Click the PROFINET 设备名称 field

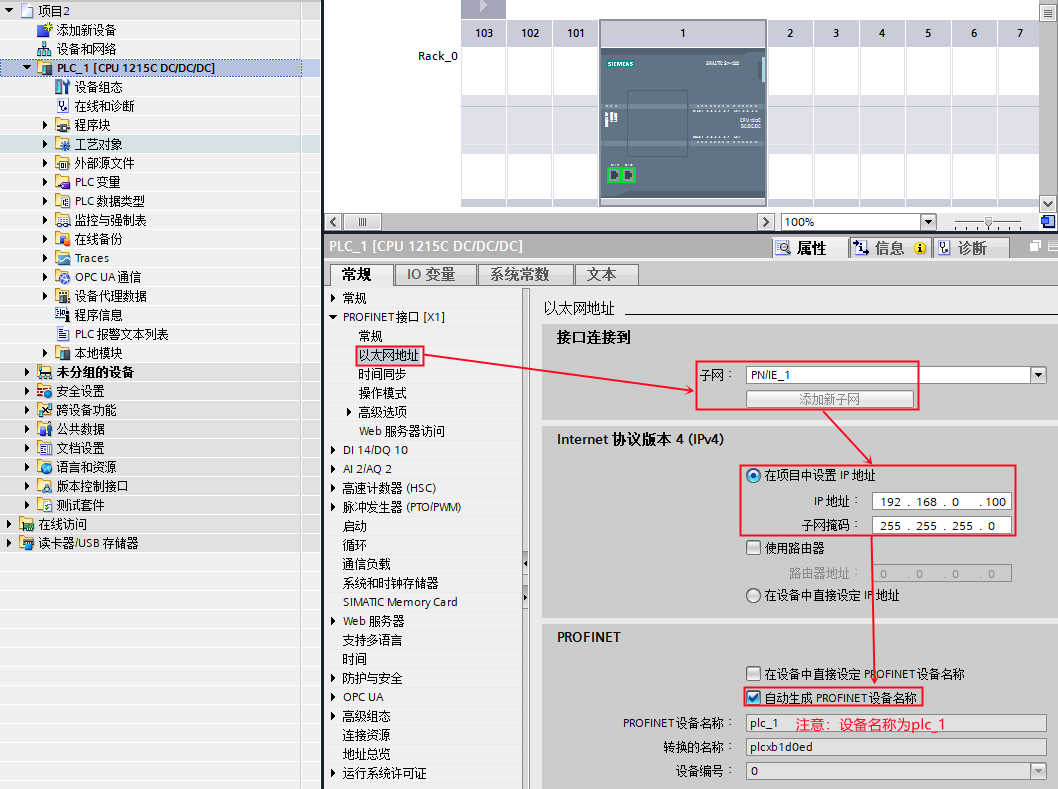(x=896, y=723)
